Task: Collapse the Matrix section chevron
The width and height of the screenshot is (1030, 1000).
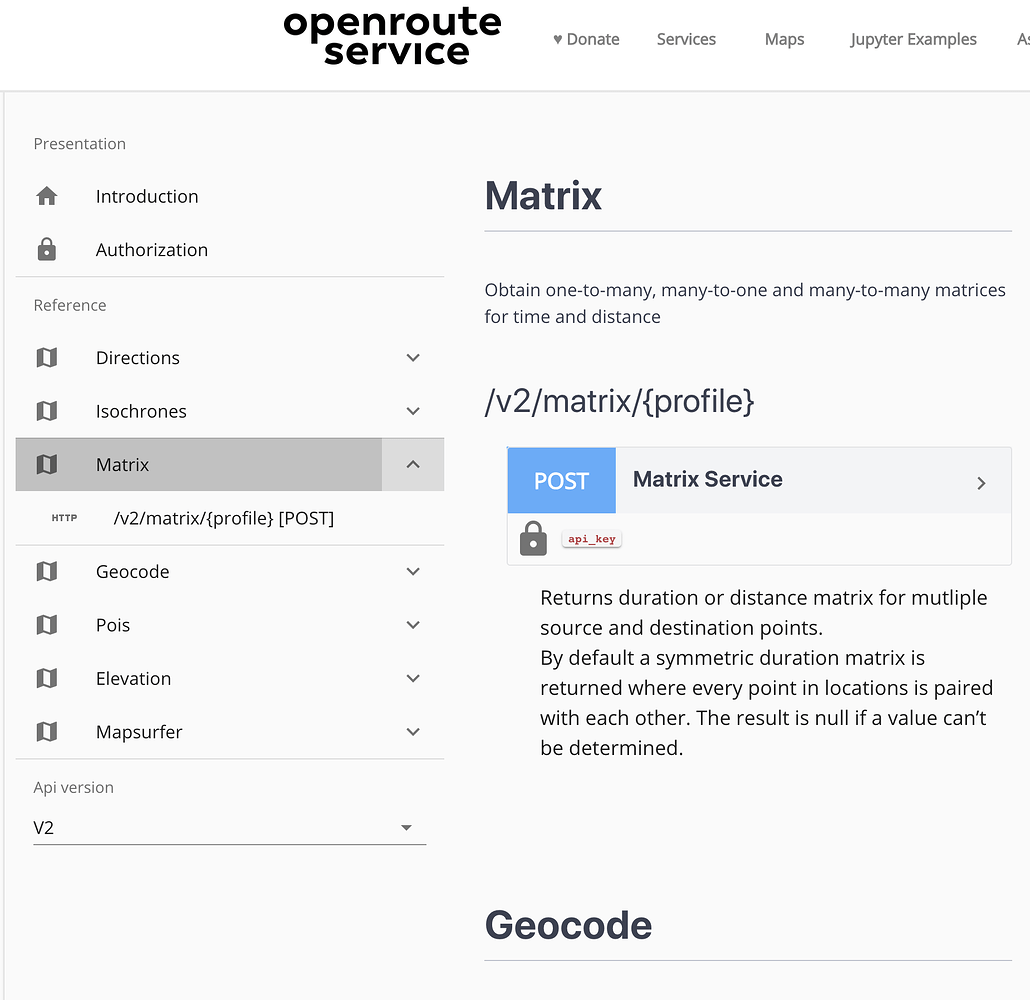Action: (x=412, y=464)
